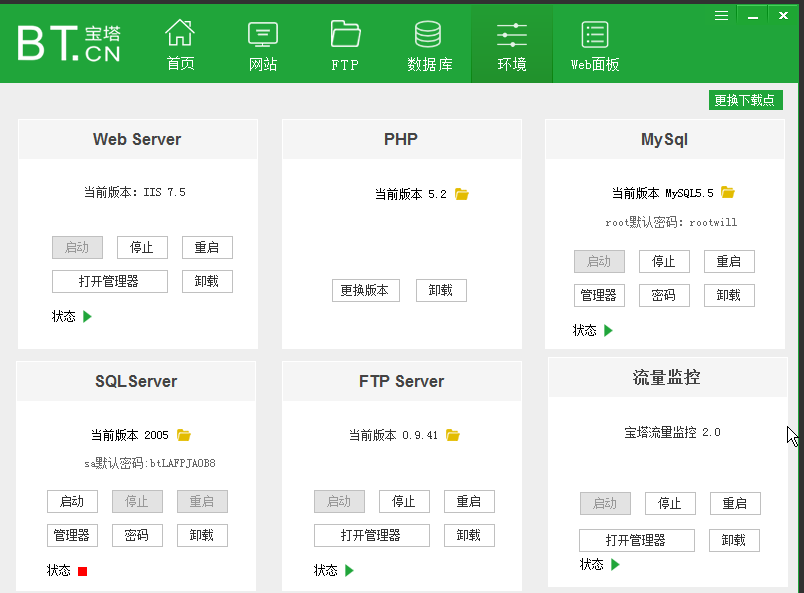Uninstall MySql with 卸载
804x593 pixels.
click(x=729, y=295)
